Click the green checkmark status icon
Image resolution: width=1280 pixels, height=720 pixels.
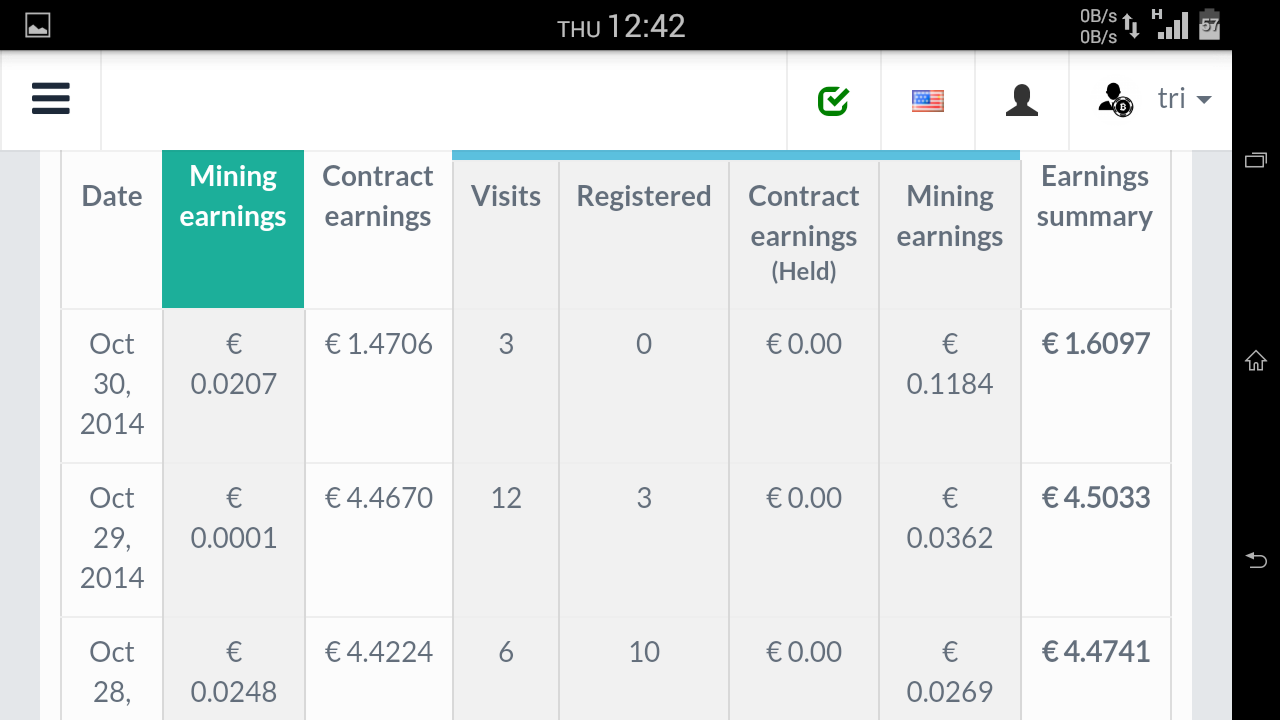tap(833, 100)
